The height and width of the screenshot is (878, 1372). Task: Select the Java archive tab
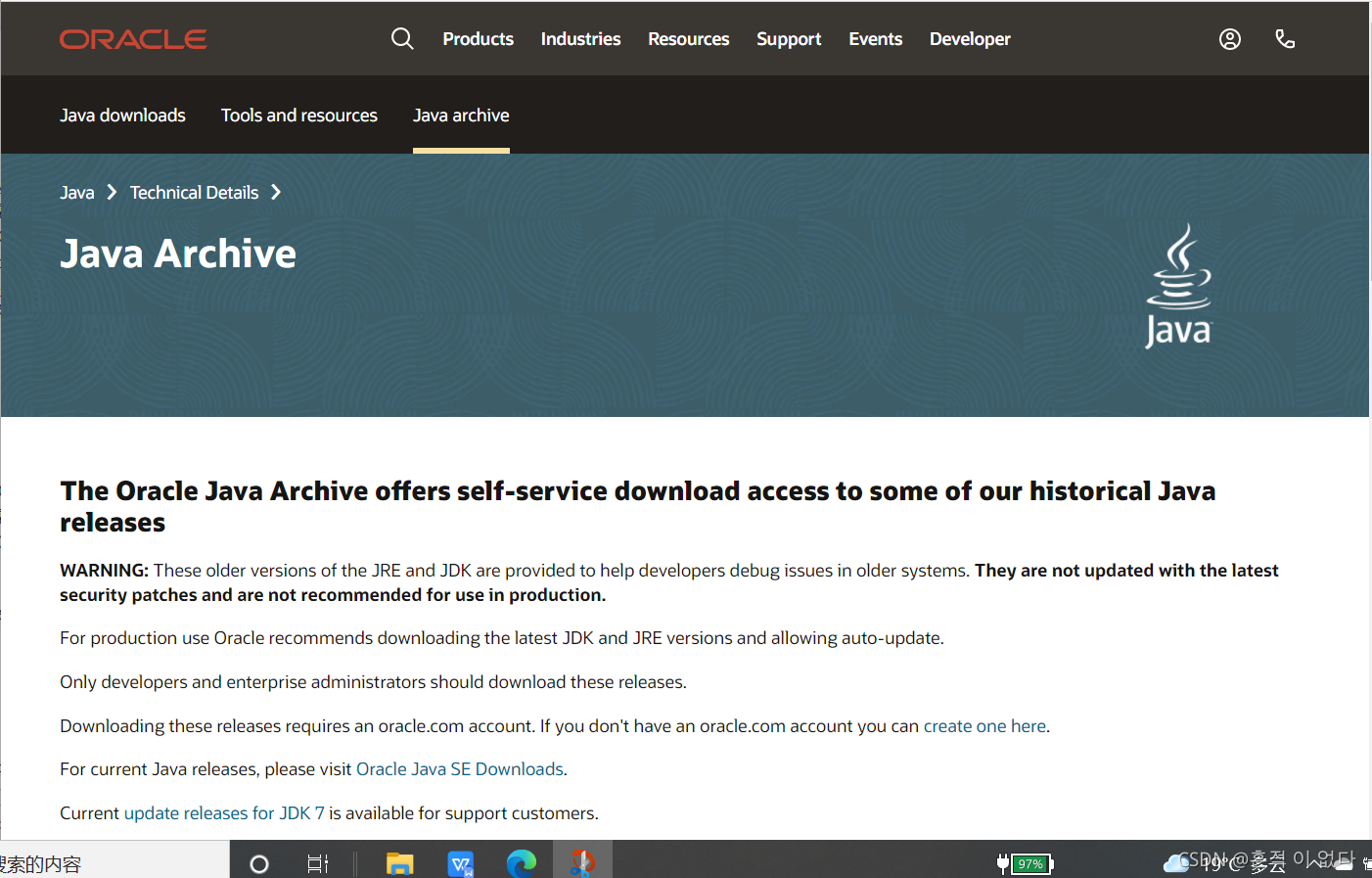(461, 116)
